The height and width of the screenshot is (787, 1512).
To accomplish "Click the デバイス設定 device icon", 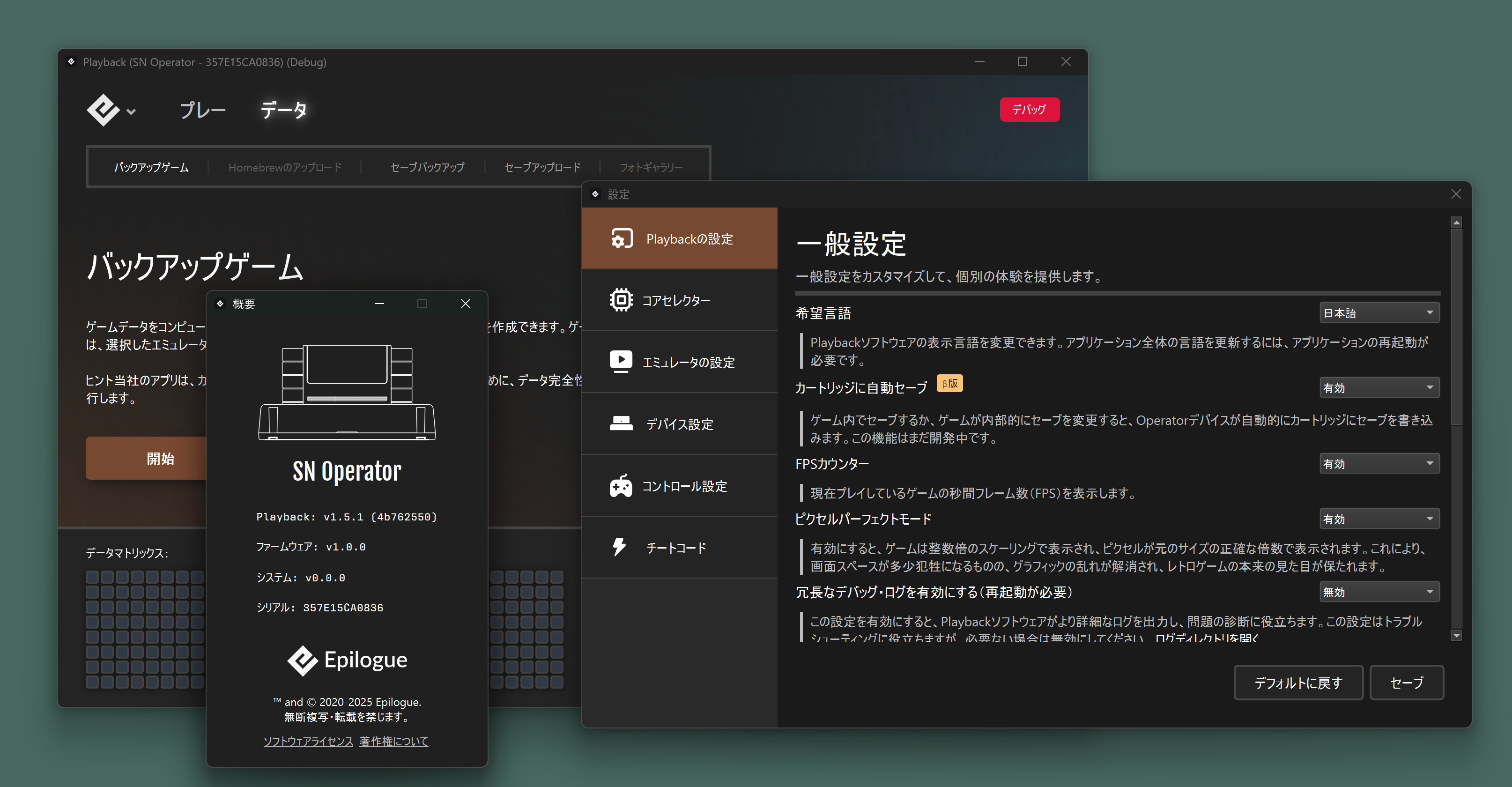I will [621, 423].
